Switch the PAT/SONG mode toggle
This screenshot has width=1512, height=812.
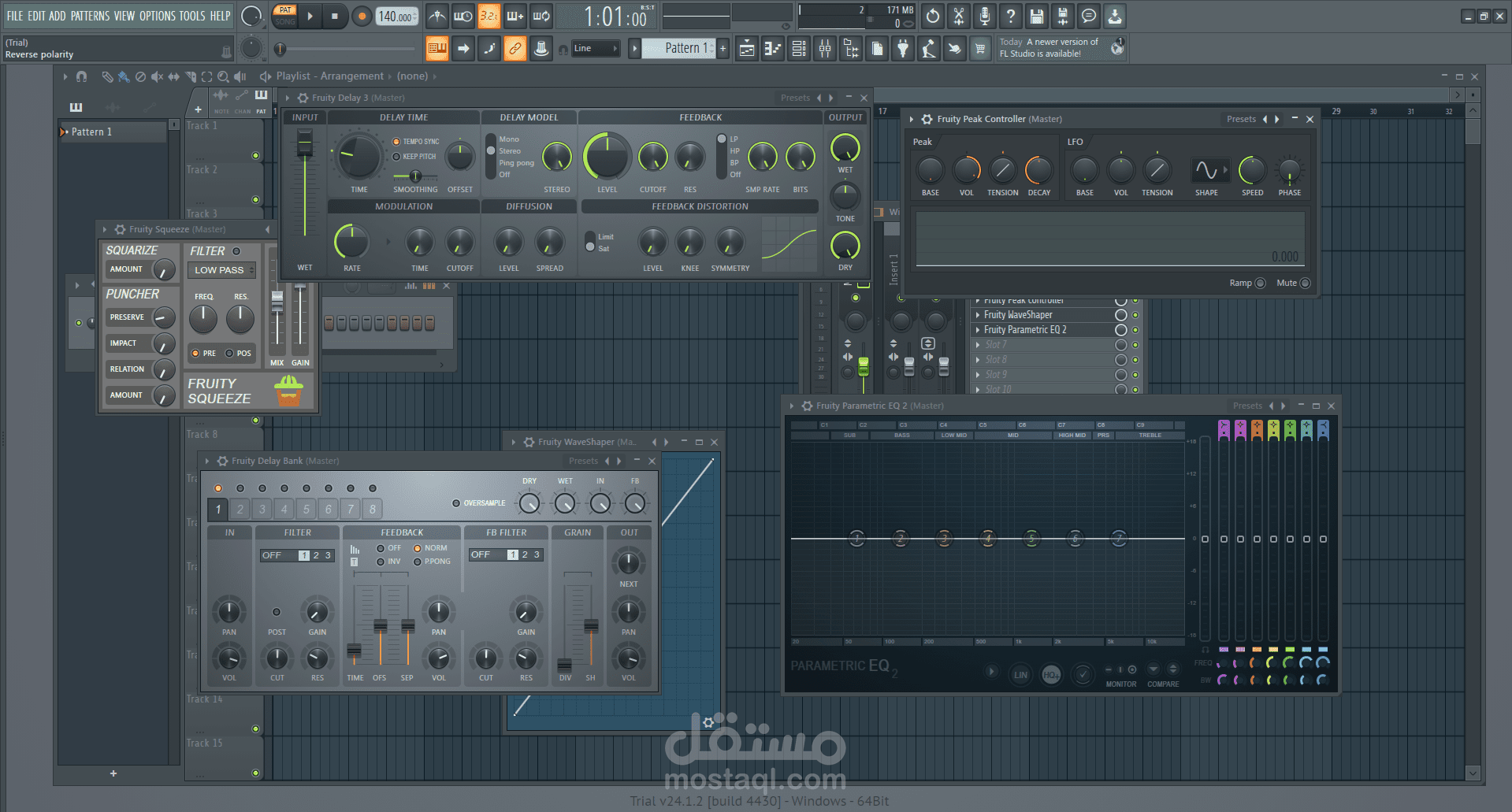point(284,16)
